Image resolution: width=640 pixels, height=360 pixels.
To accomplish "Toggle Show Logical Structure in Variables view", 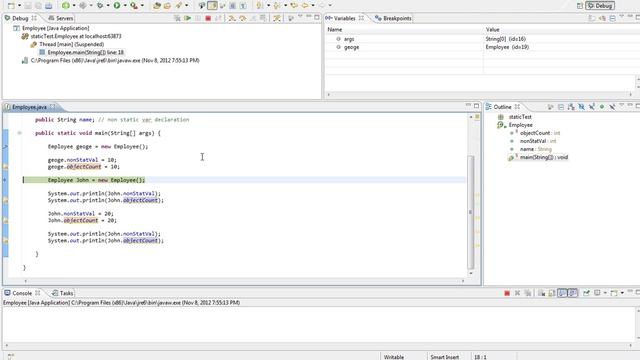I will (x=602, y=18).
